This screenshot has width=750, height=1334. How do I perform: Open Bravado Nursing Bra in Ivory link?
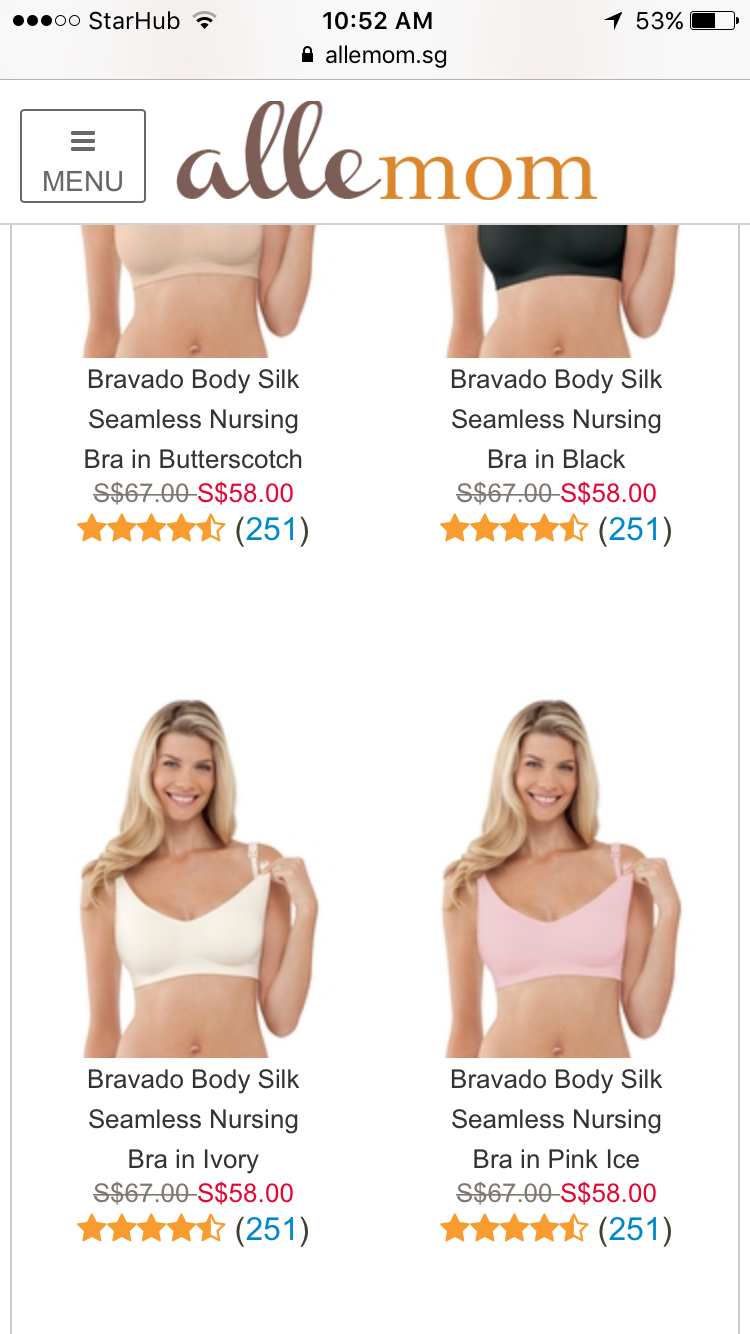pyautogui.click(x=193, y=1119)
